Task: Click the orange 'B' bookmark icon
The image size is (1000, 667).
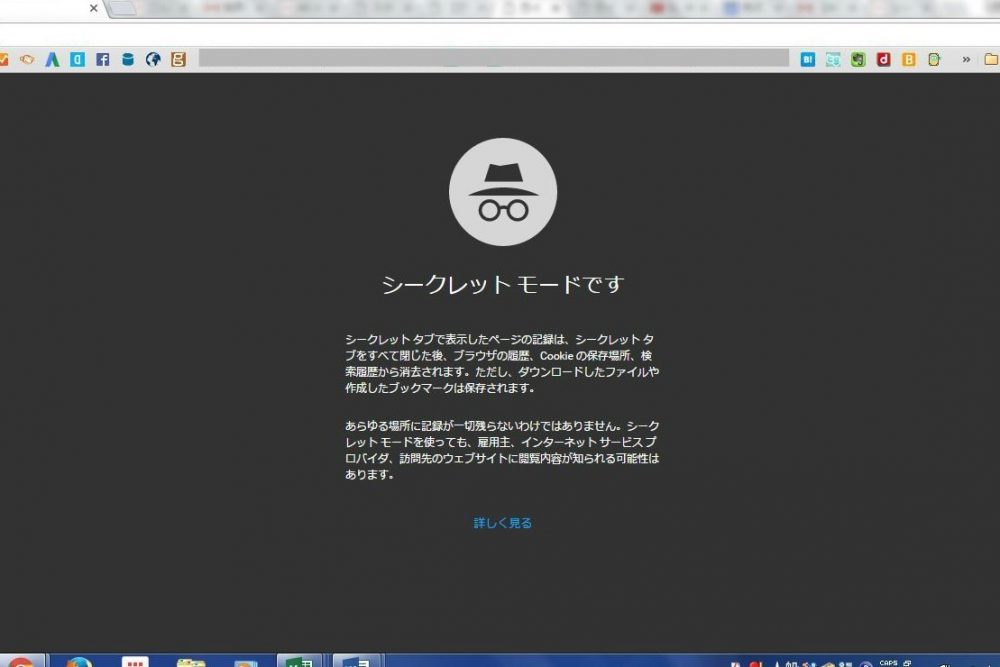Action: point(909,59)
